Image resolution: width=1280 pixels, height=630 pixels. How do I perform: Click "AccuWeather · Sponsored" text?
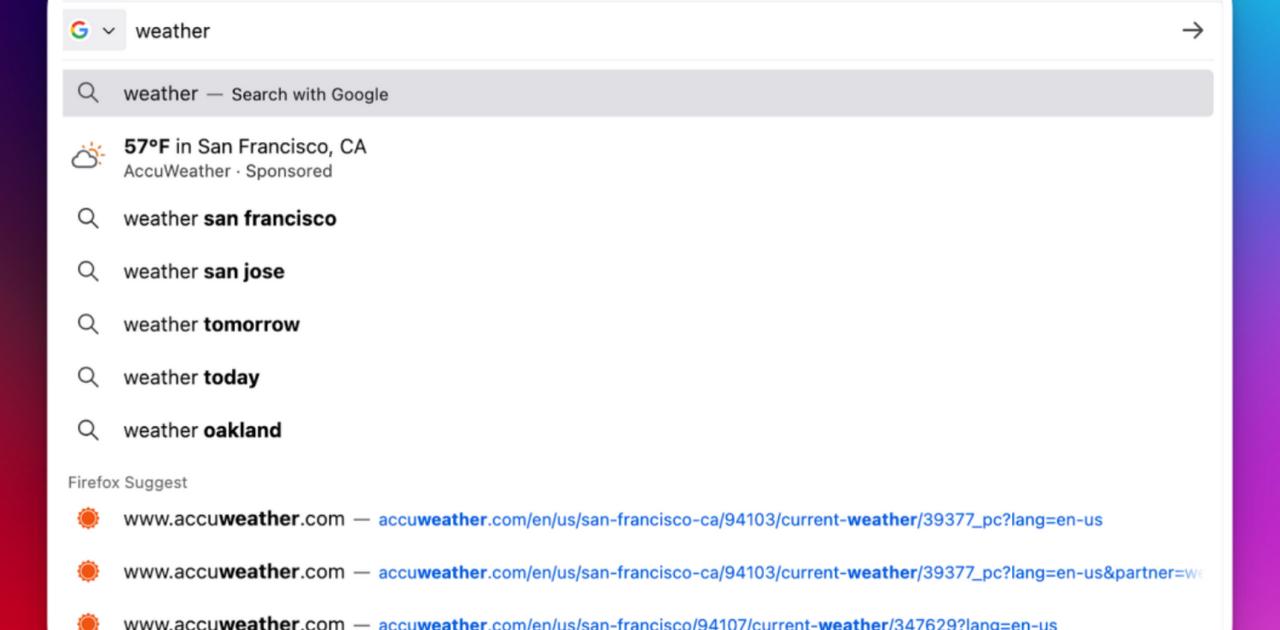[x=228, y=171]
